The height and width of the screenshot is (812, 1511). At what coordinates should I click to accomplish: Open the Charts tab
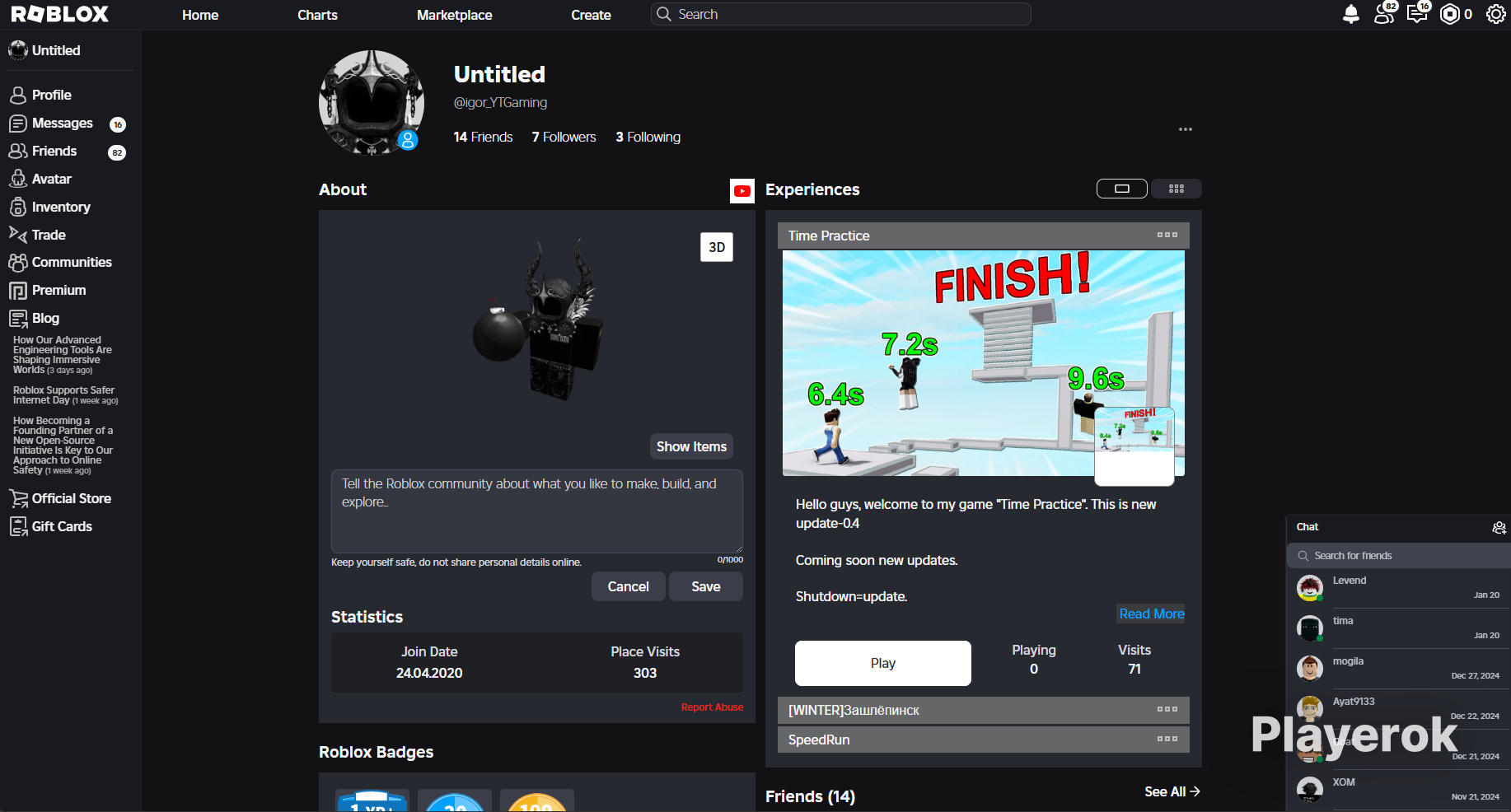pos(317,15)
